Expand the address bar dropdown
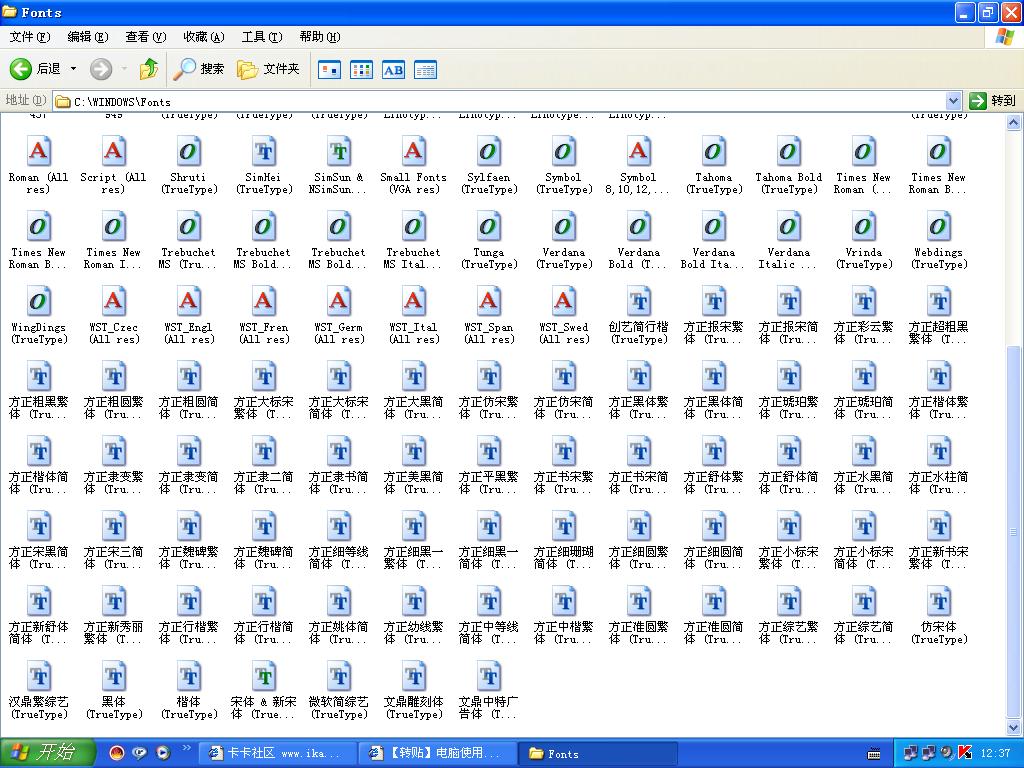The height and width of the screenshot is (768, 1024). (953, 101)
